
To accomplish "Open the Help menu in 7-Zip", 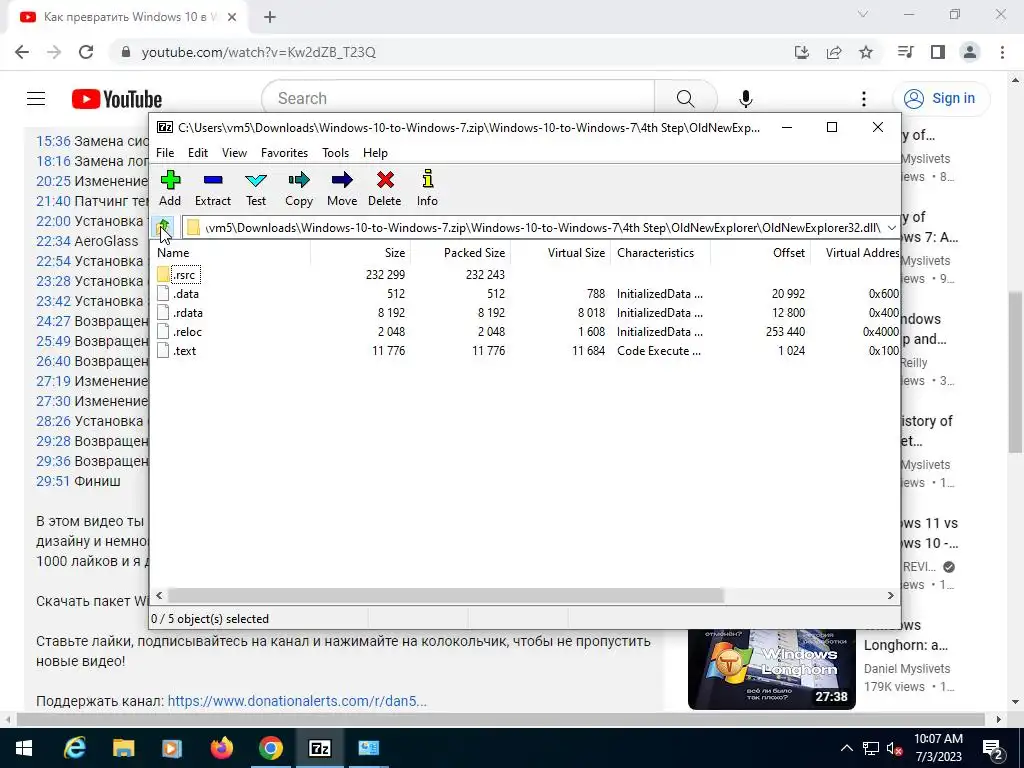I will click(x=376, y=153).
